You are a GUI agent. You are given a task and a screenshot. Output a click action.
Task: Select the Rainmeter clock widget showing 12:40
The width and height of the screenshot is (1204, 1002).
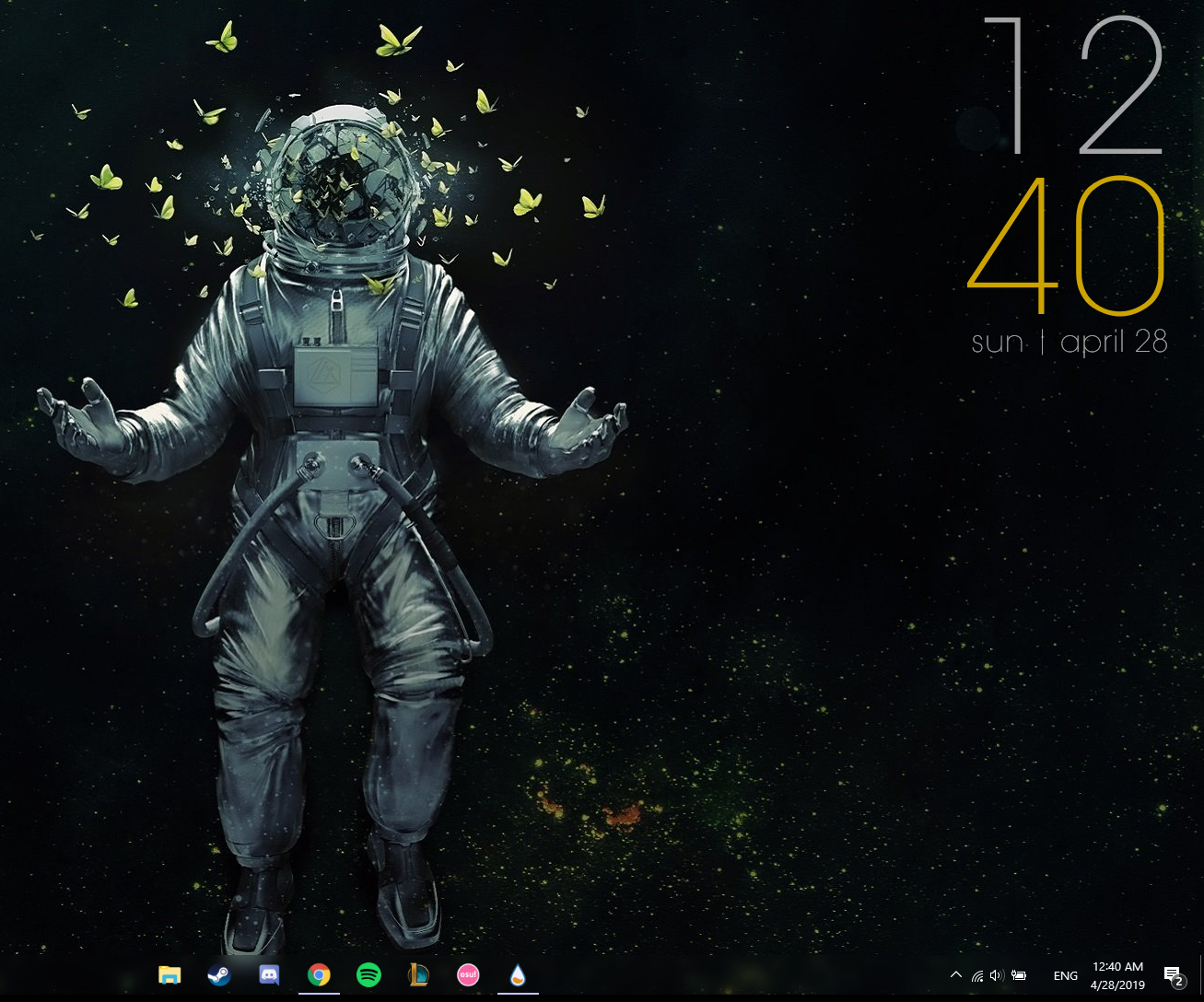tap(1069, 184)
